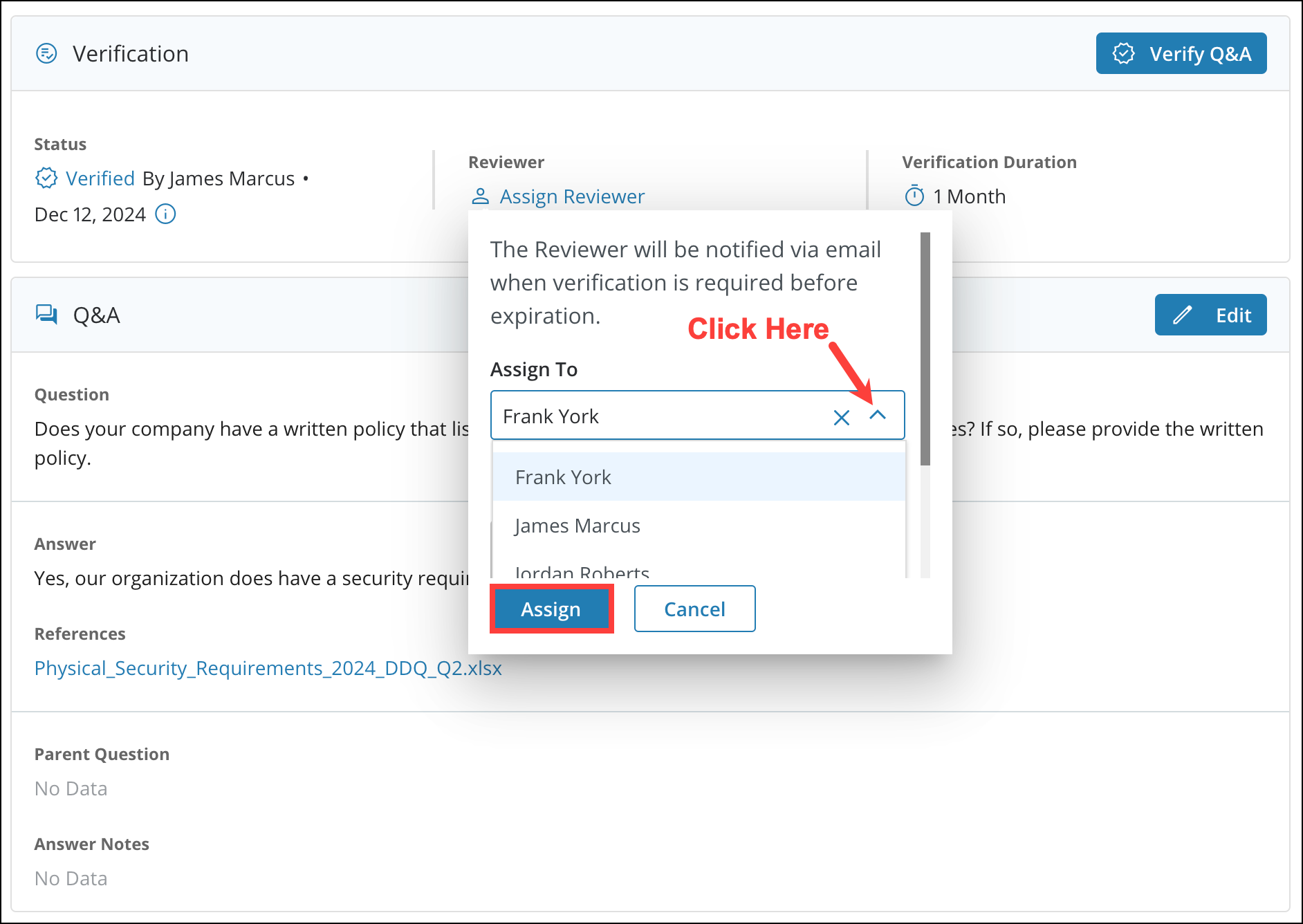The height and width of the screenshot is (924, 1303).
Task: Click the popup's vertical scrollbar thumb
Action: (925, 349)
